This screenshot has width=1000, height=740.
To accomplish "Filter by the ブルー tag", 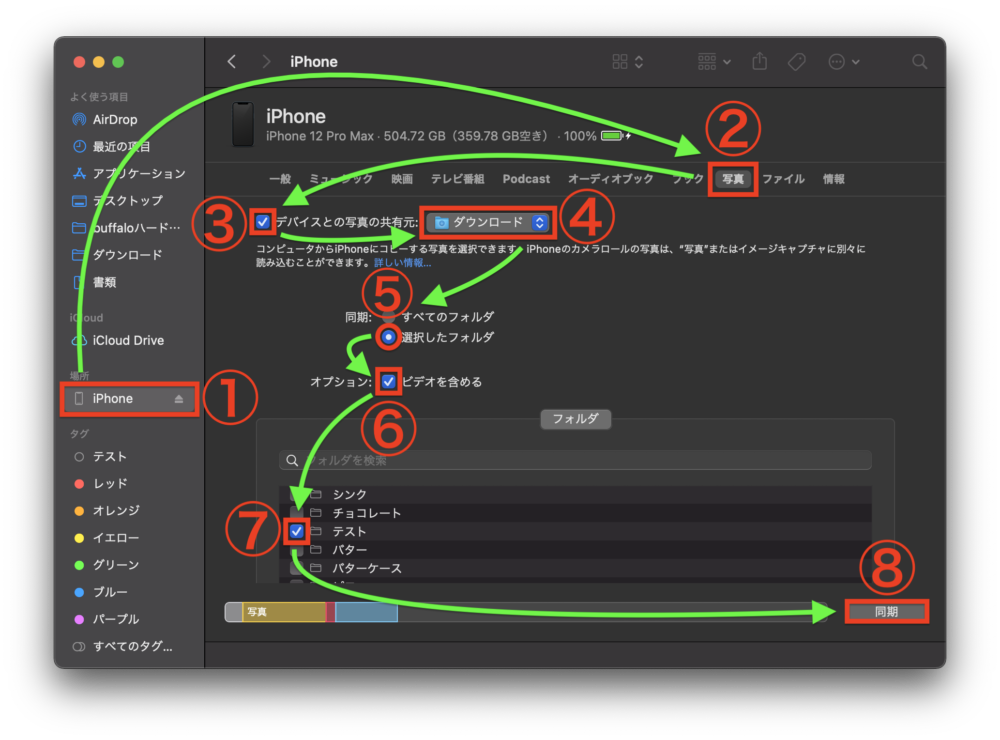I will (101, 592).
